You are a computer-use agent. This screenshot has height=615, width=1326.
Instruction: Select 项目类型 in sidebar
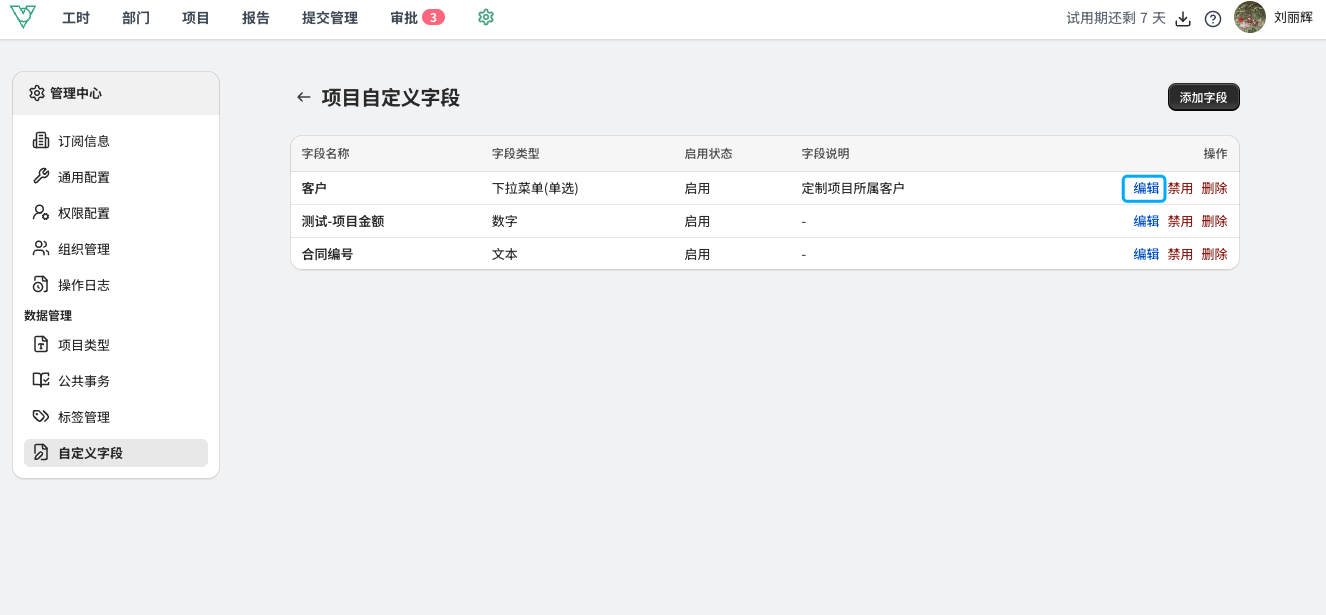coord(116,345)
